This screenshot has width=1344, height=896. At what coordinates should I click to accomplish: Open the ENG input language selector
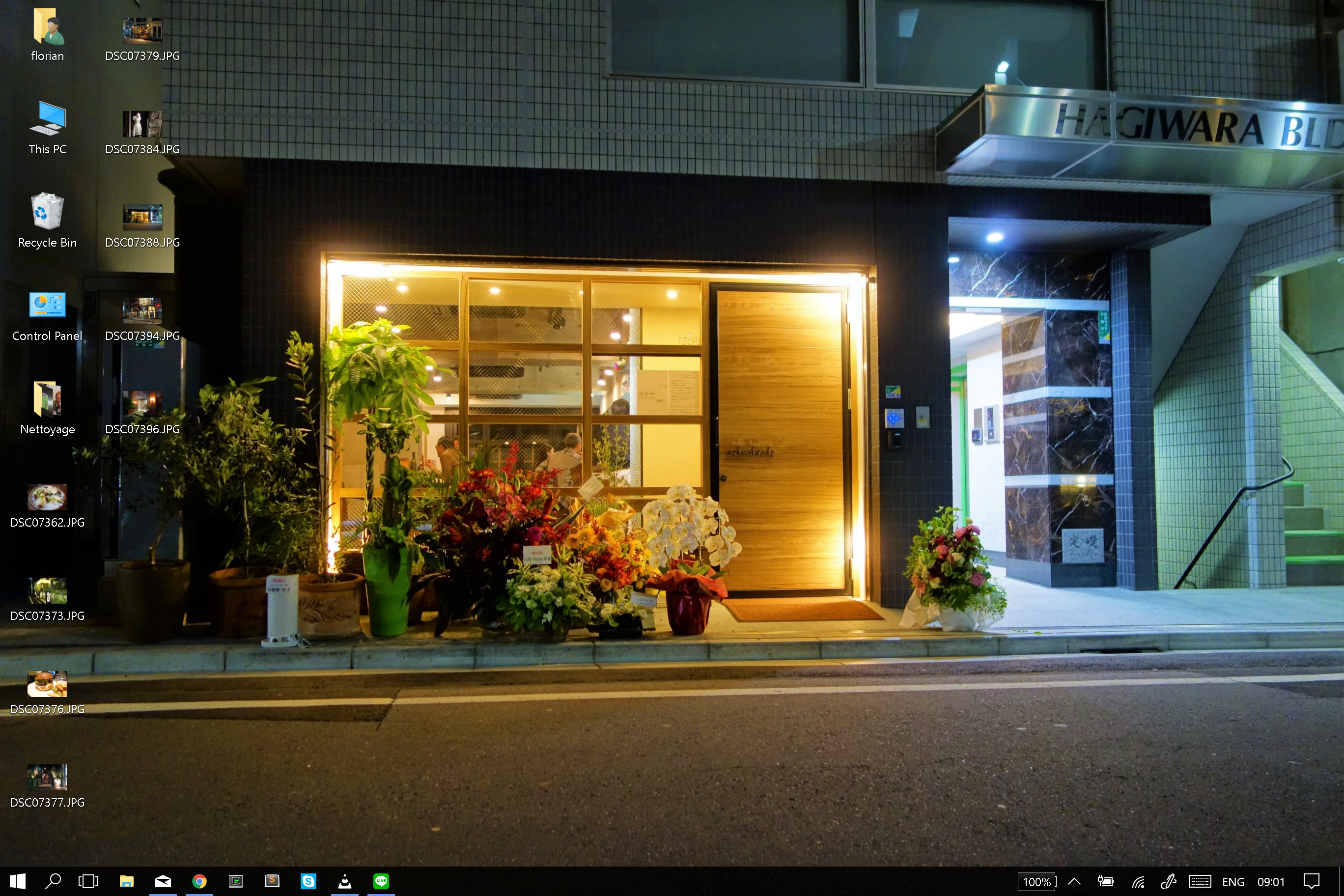[x=1232, y=882]
